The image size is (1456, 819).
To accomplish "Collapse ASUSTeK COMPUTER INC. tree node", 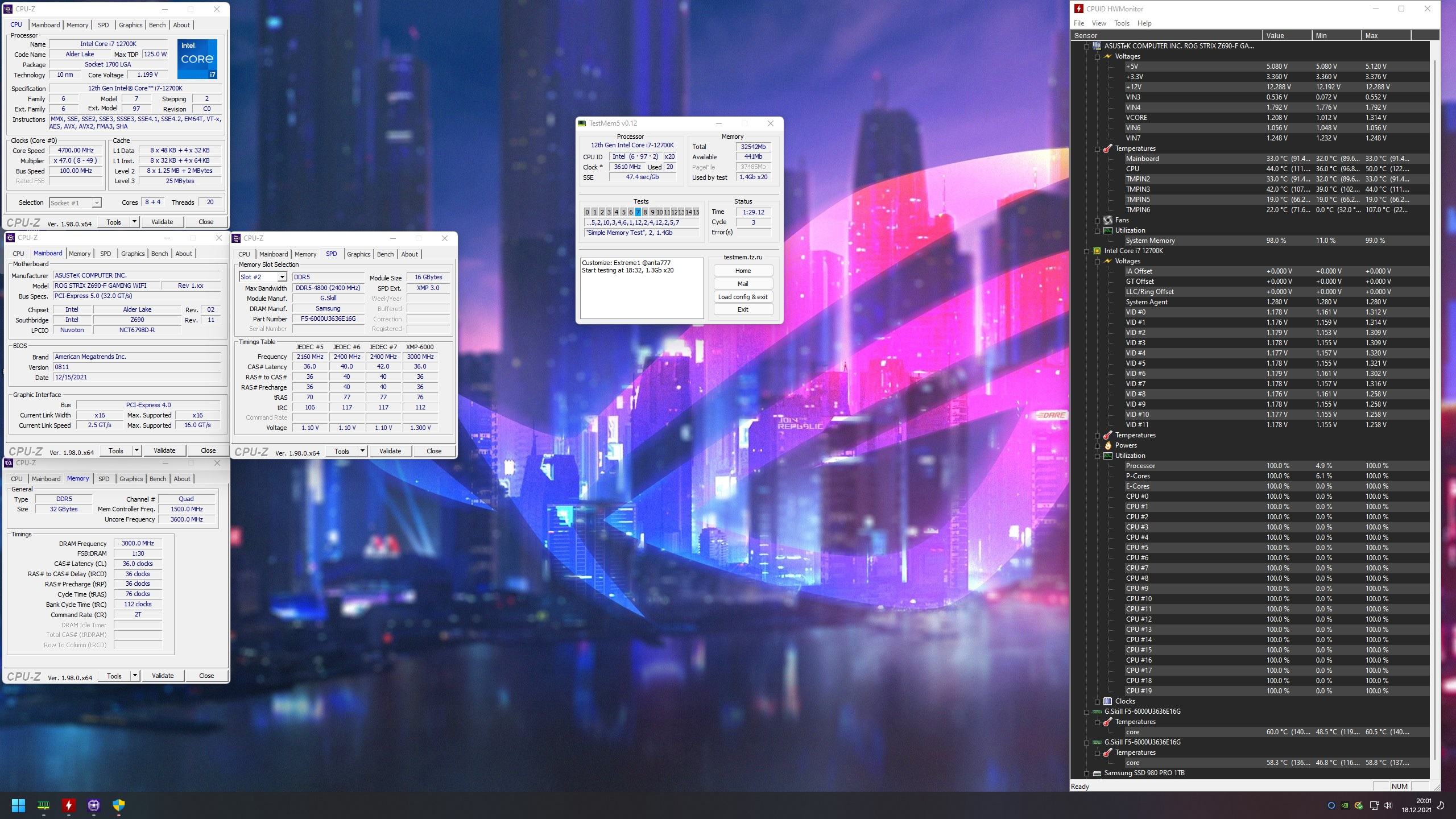I will click(1087, 46).
